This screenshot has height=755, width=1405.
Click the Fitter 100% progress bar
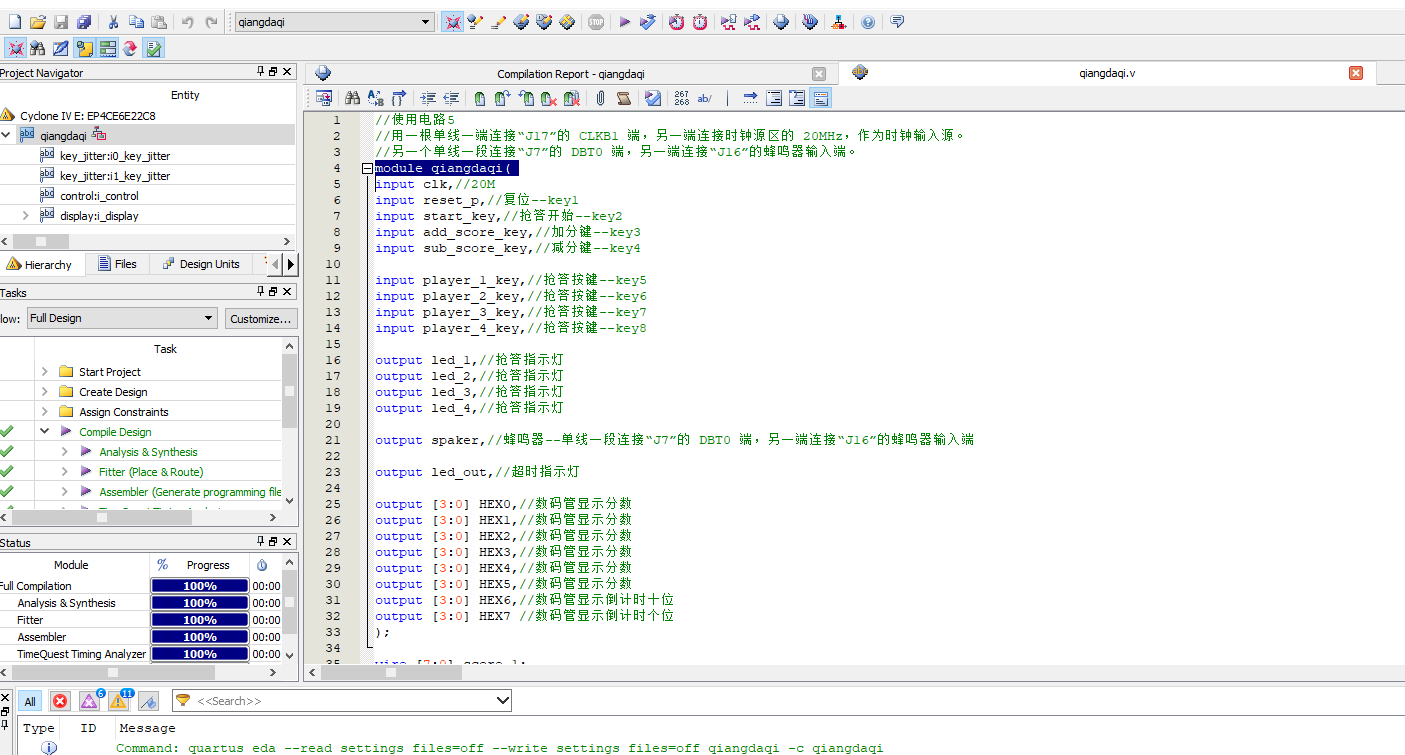[199, 620]
